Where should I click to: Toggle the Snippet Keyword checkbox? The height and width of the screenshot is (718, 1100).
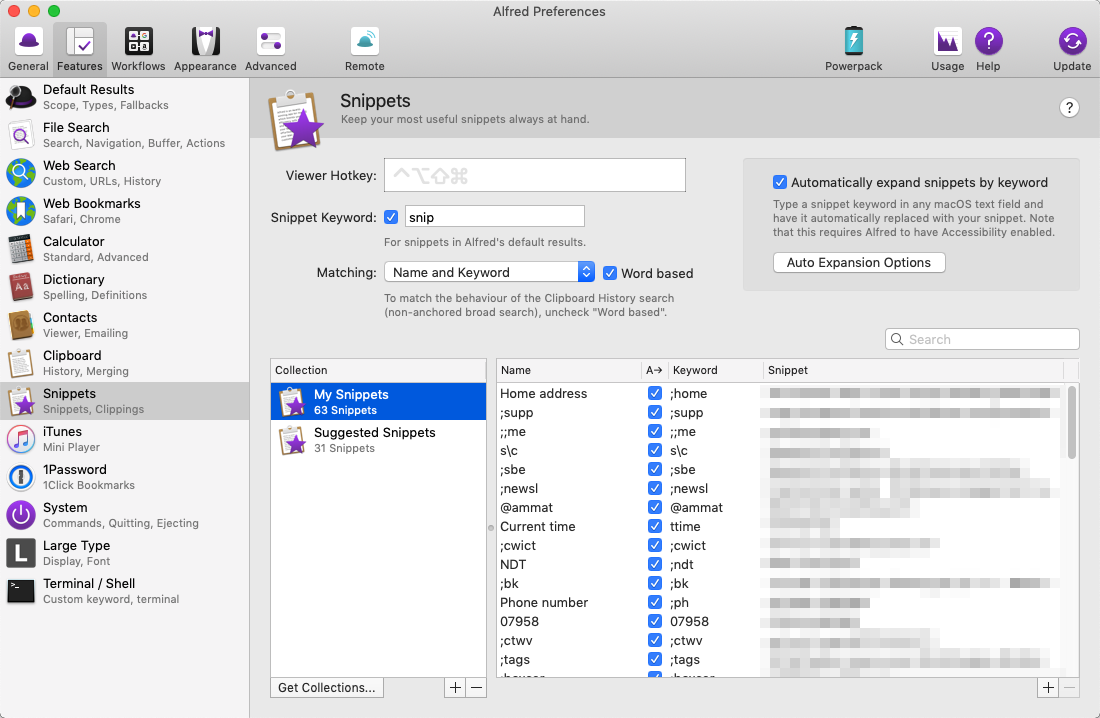pyautogui.click(x=391, y=217)
